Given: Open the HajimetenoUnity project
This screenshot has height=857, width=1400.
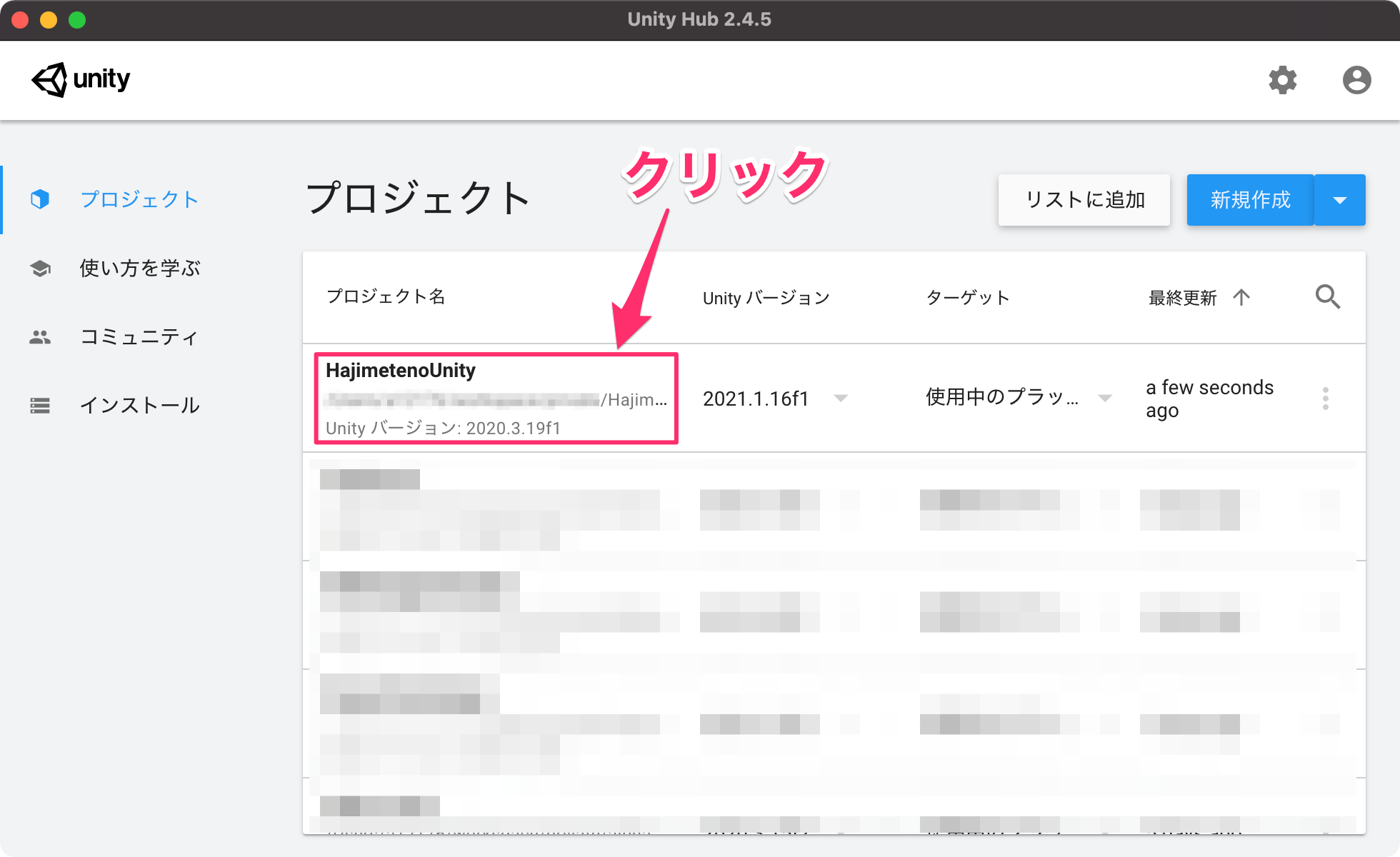Looking at the screenshot, I should (496, 399).
